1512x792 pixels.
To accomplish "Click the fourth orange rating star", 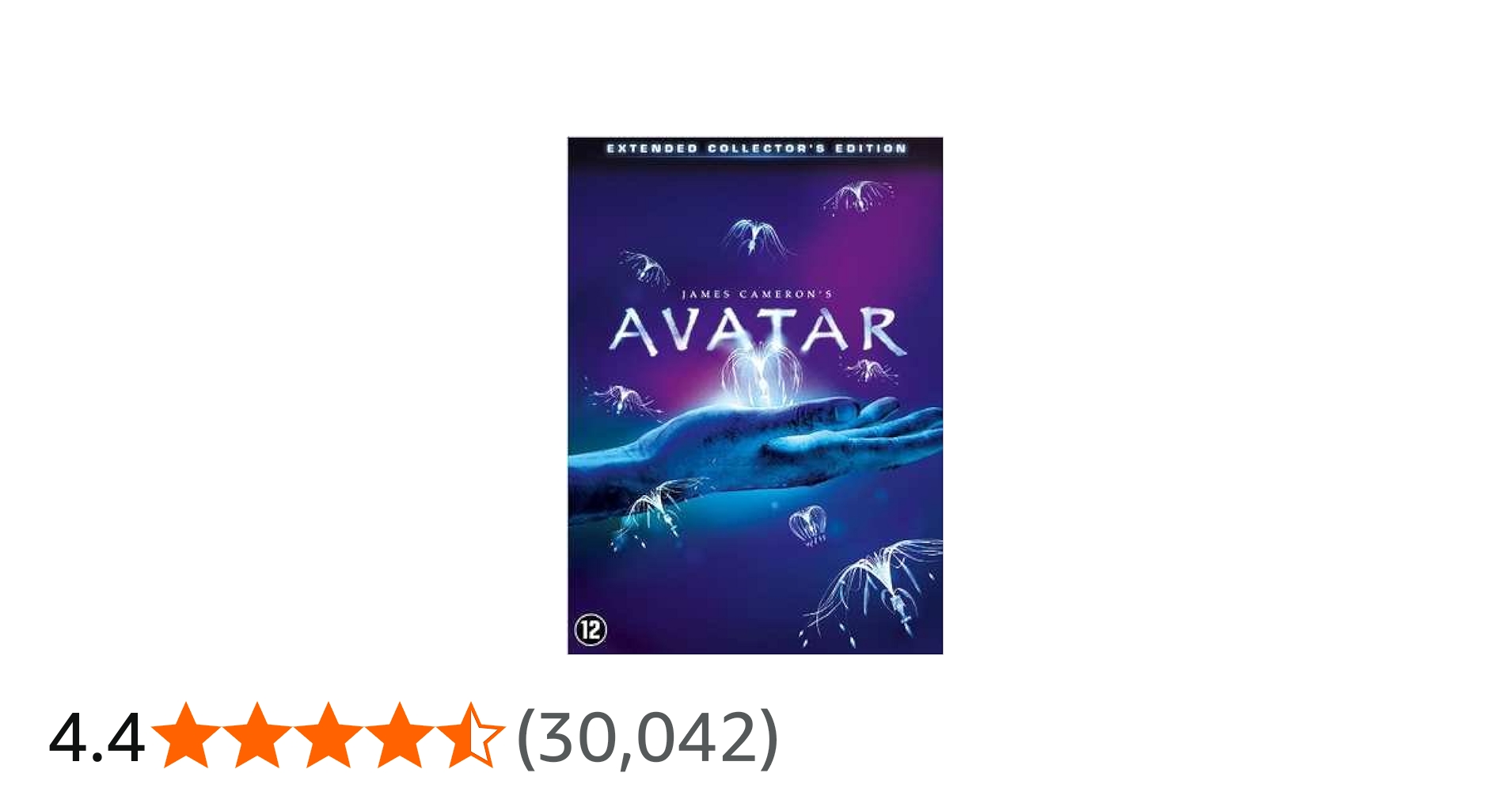I will pos(399,736).
